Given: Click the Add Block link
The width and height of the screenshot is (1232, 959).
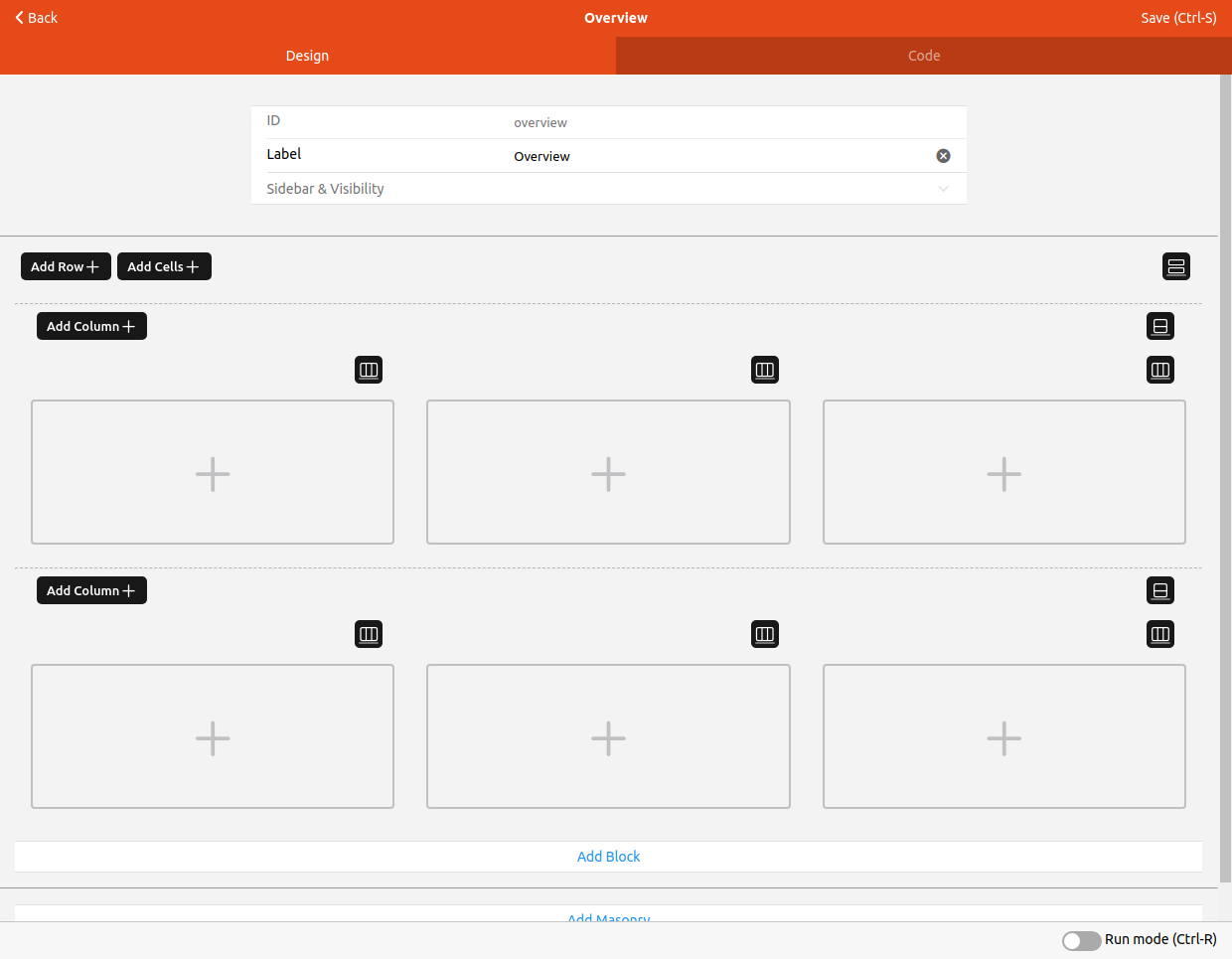Looking at the screenshot, I should coord(608,857).
